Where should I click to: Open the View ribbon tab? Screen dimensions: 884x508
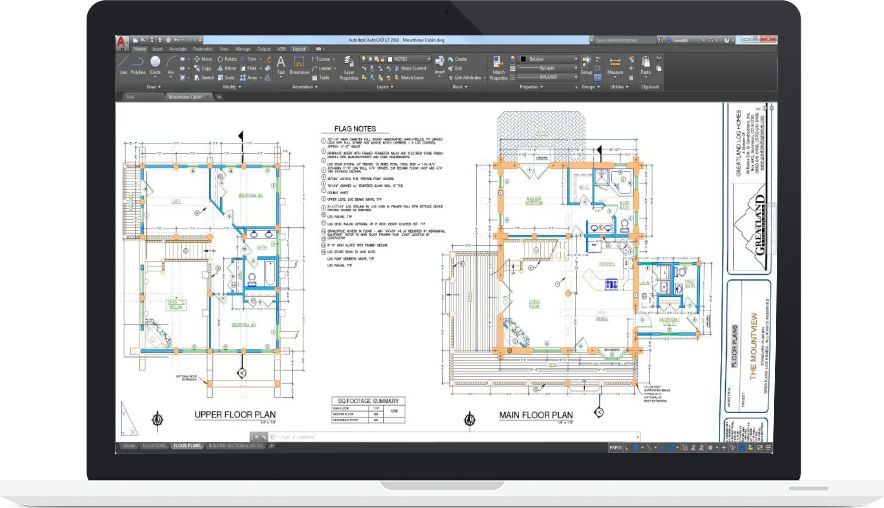coord(224,49)
